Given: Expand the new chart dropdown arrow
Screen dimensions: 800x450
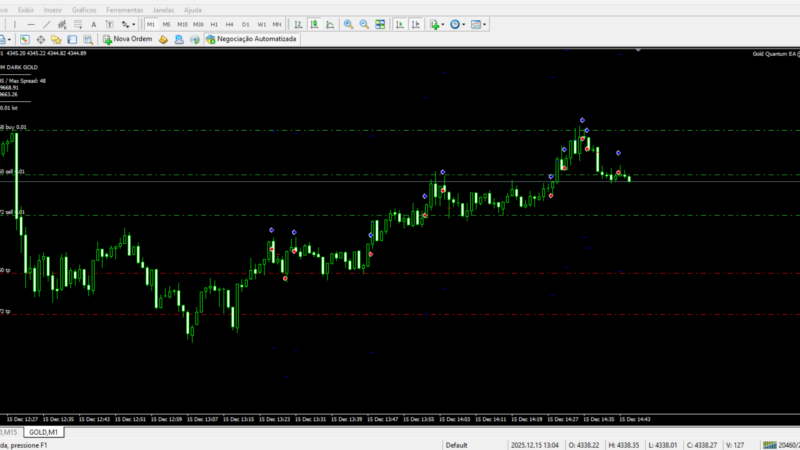Looking at the screenshot, I should 9,39.
